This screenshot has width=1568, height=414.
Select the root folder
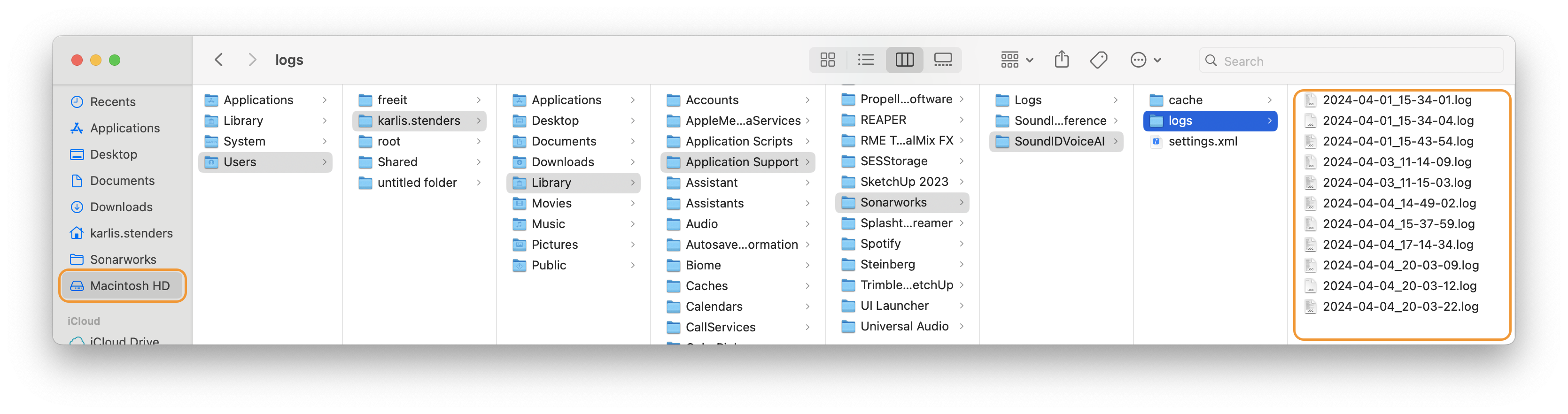pos(419,141)
